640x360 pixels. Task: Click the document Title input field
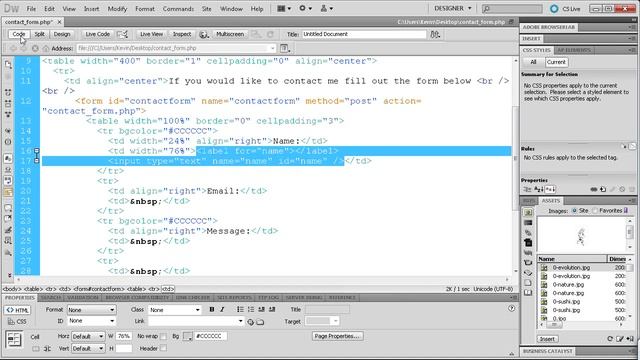coord(364,34)
